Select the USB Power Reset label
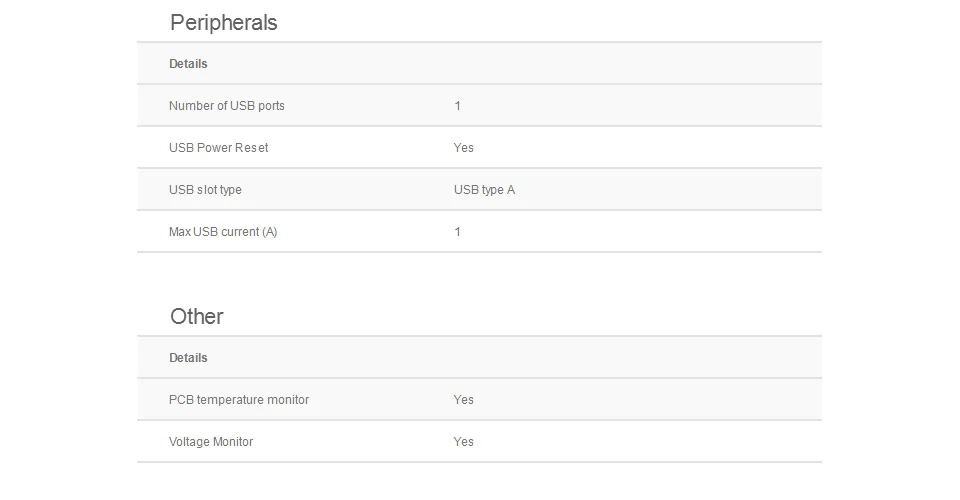Viewport: 960px width, 500px height. tap(218, 148)
